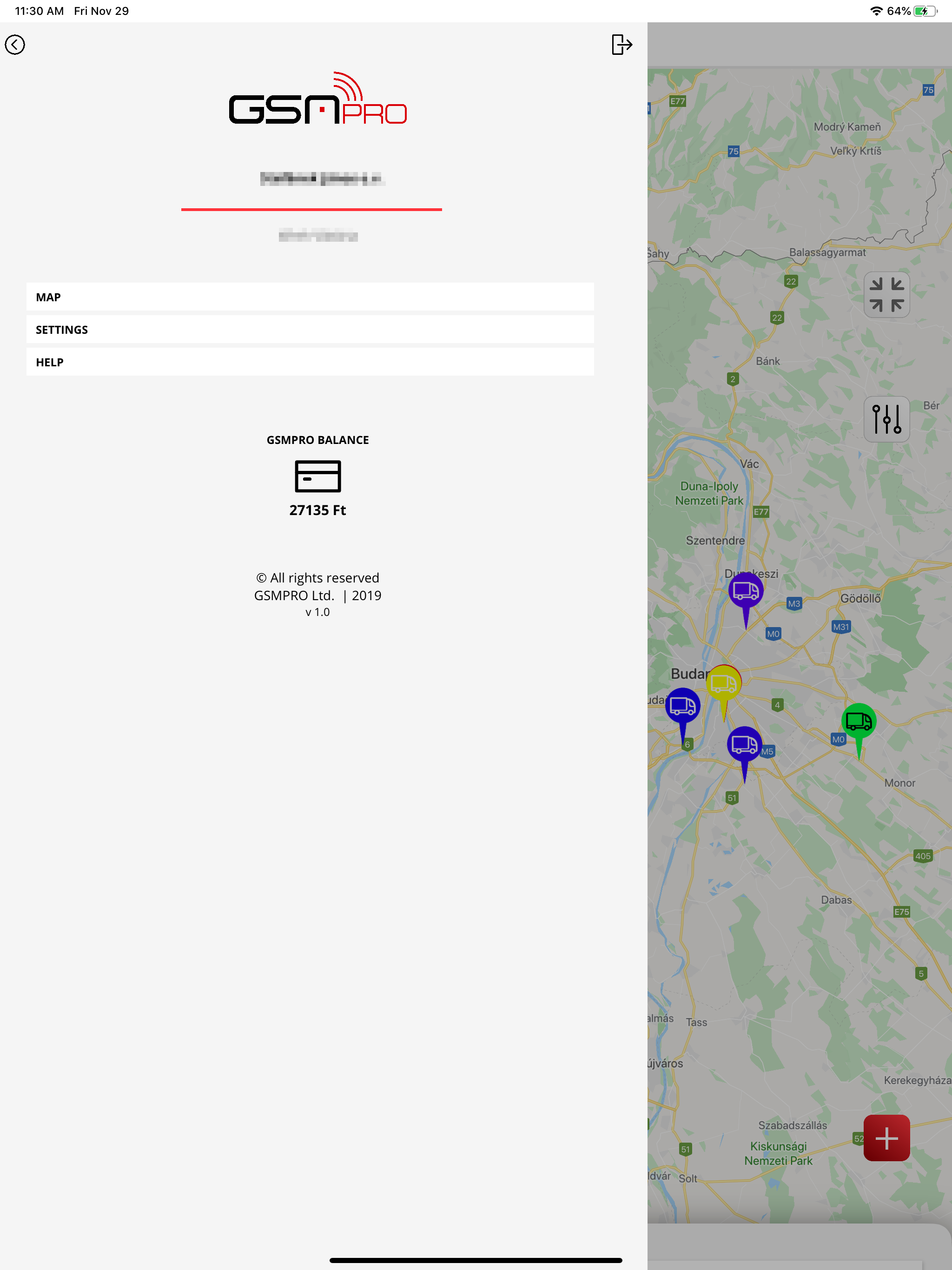Tap the GSMPRO BALANCE label
Image resolution: width=952 pixels, height=1270 pixels.
(x=317, y=440)
